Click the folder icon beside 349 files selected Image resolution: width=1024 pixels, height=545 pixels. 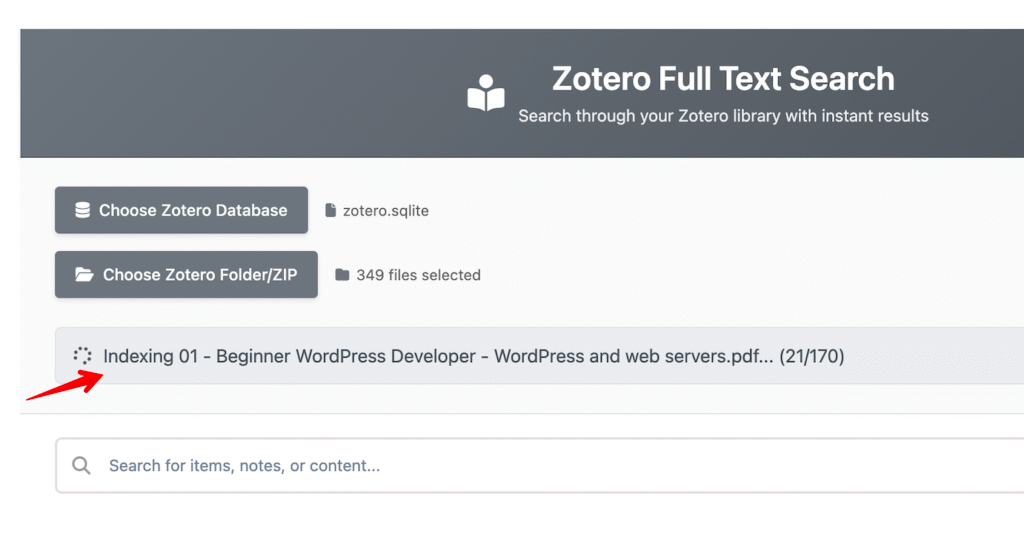tap(342, 275)
